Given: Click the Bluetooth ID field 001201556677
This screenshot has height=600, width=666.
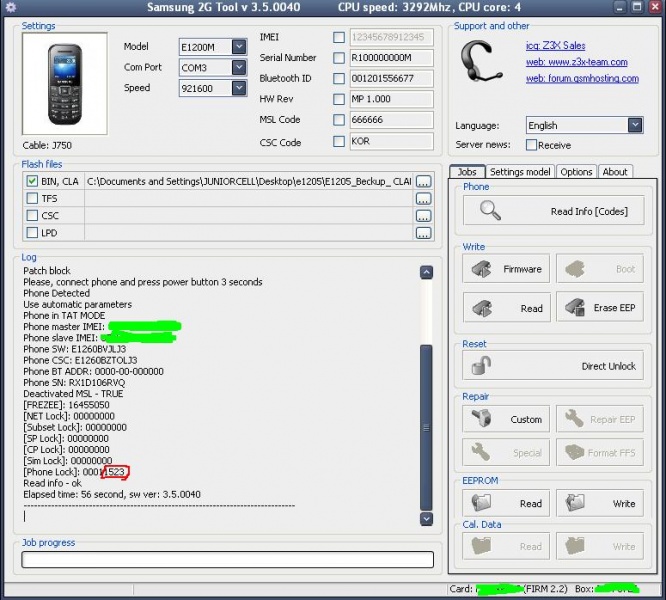Looking at the screenshot, I should tap(391, 78).
